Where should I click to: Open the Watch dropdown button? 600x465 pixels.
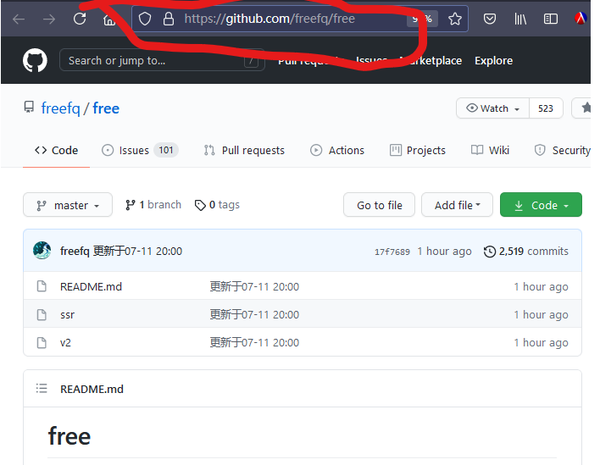coord(492,108)
